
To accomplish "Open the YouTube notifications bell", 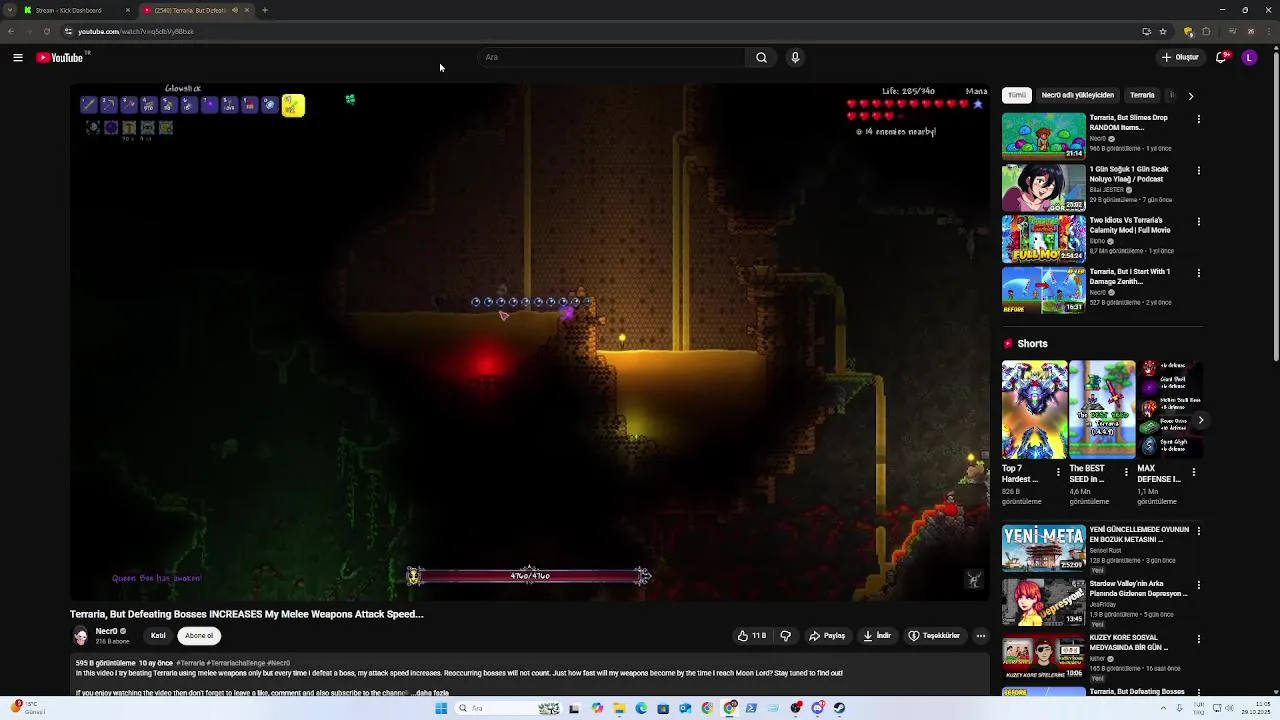I will point(1221,58).
